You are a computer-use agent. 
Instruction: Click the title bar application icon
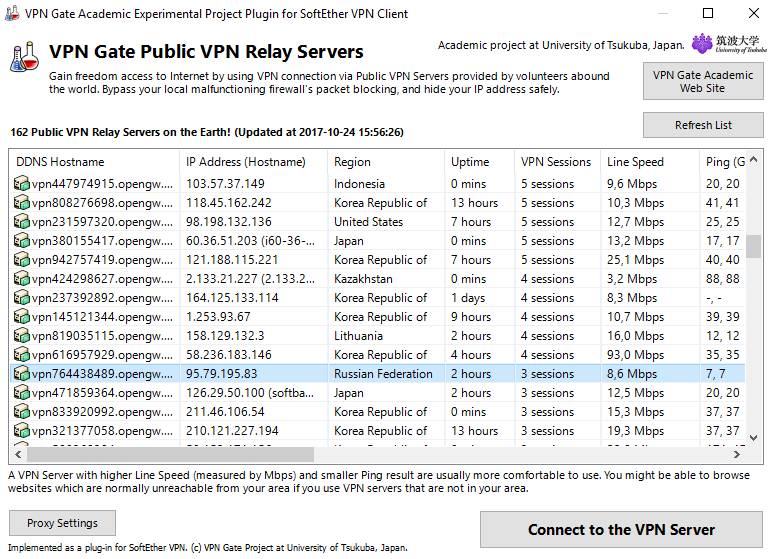(12, 13)
